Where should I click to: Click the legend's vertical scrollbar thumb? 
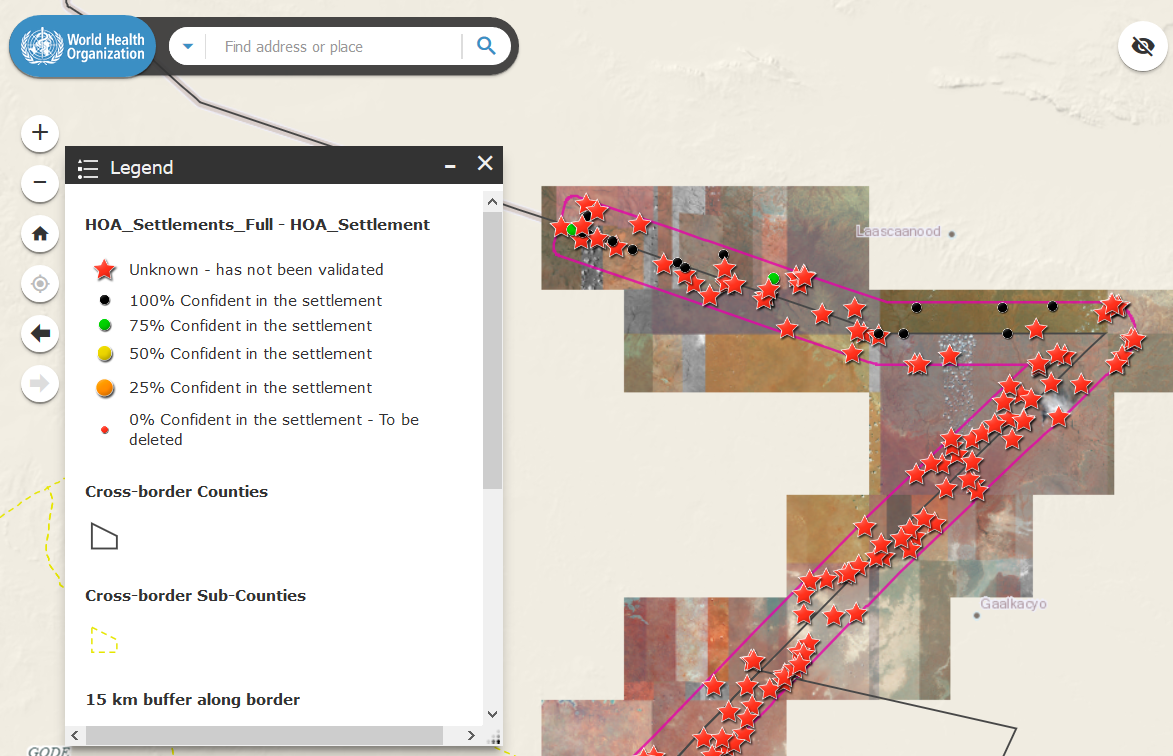tap(491, 350)
